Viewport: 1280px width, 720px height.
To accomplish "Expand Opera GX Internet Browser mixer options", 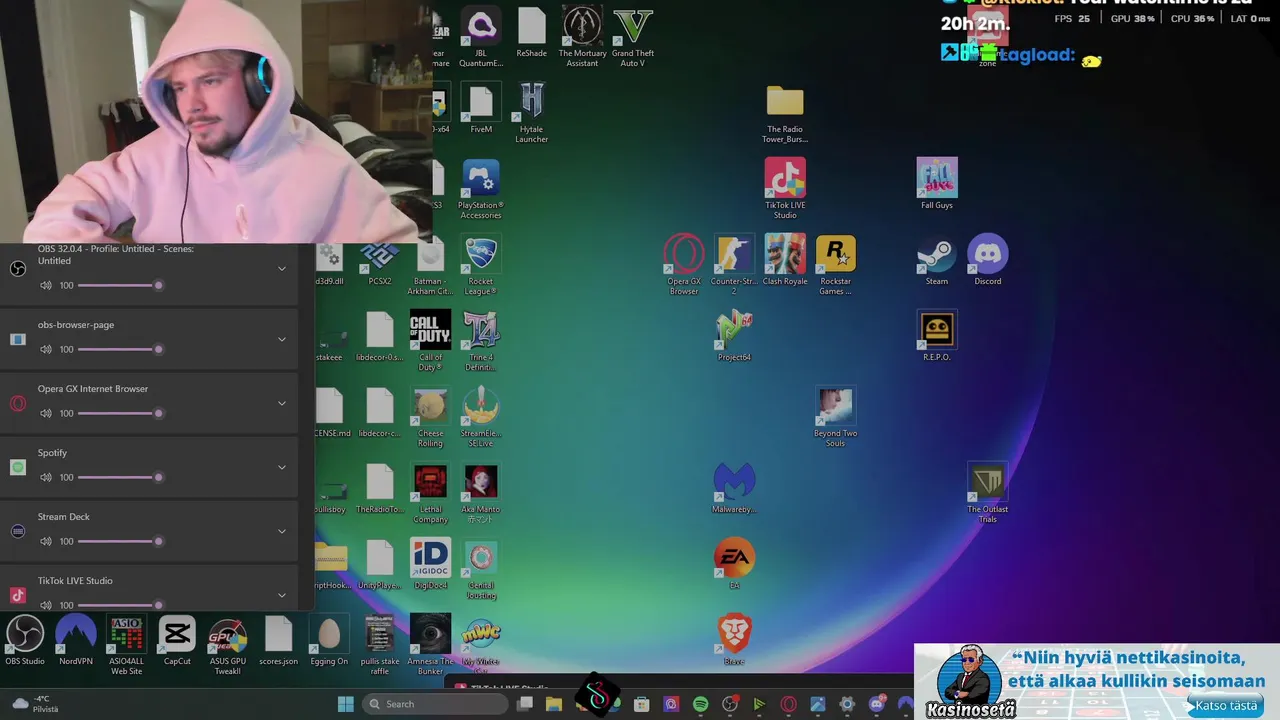I will coord(282,403).
